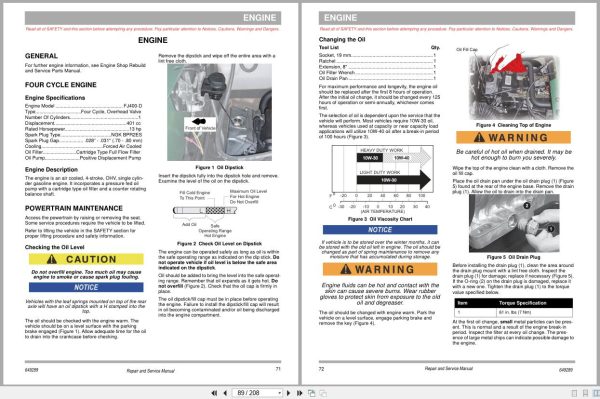Click the WARNING banner under Figure 4

pyautogui.click(x=513, y=137)
